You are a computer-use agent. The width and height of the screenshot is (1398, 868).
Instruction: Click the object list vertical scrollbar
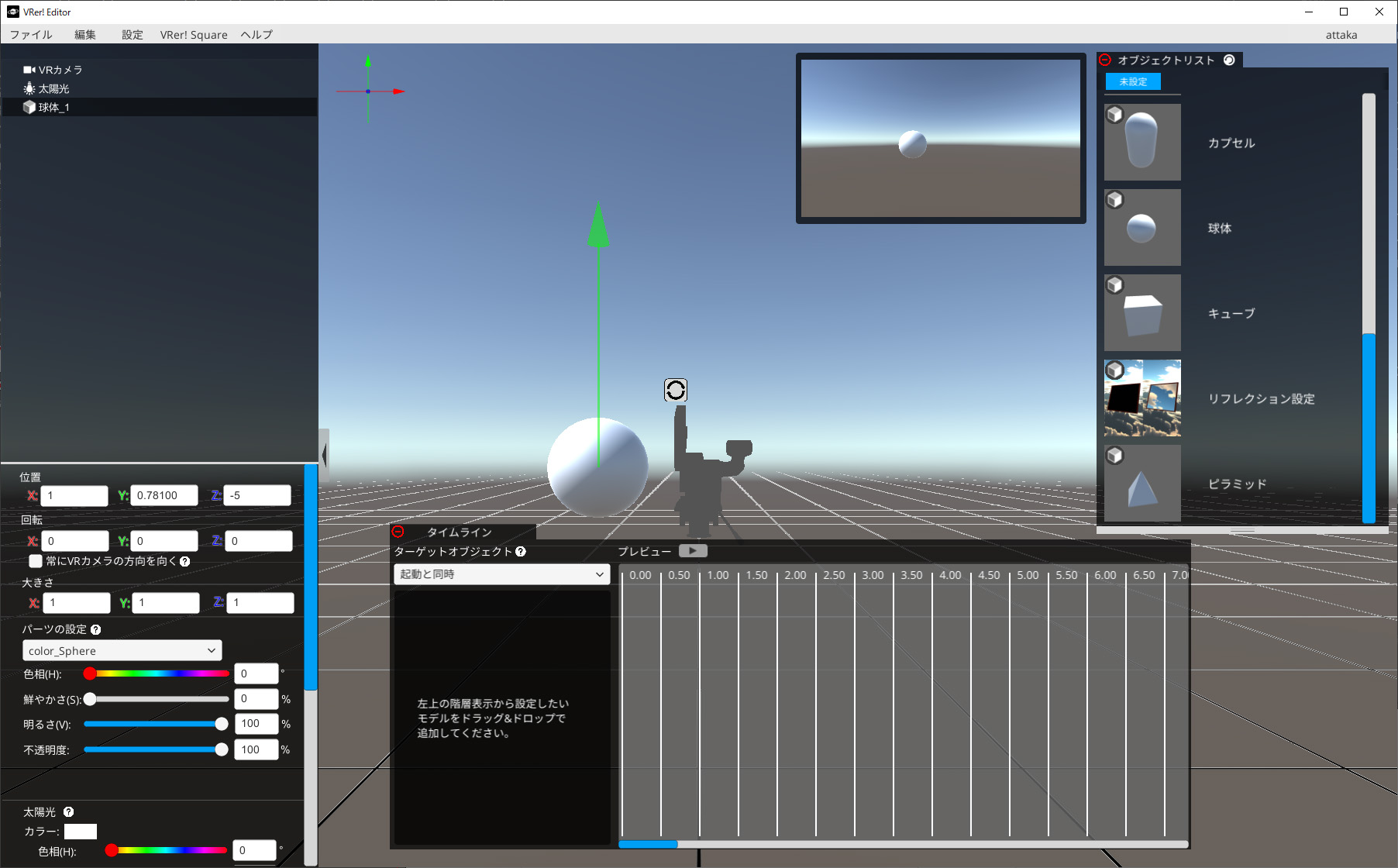click(x=1369, y=308)
